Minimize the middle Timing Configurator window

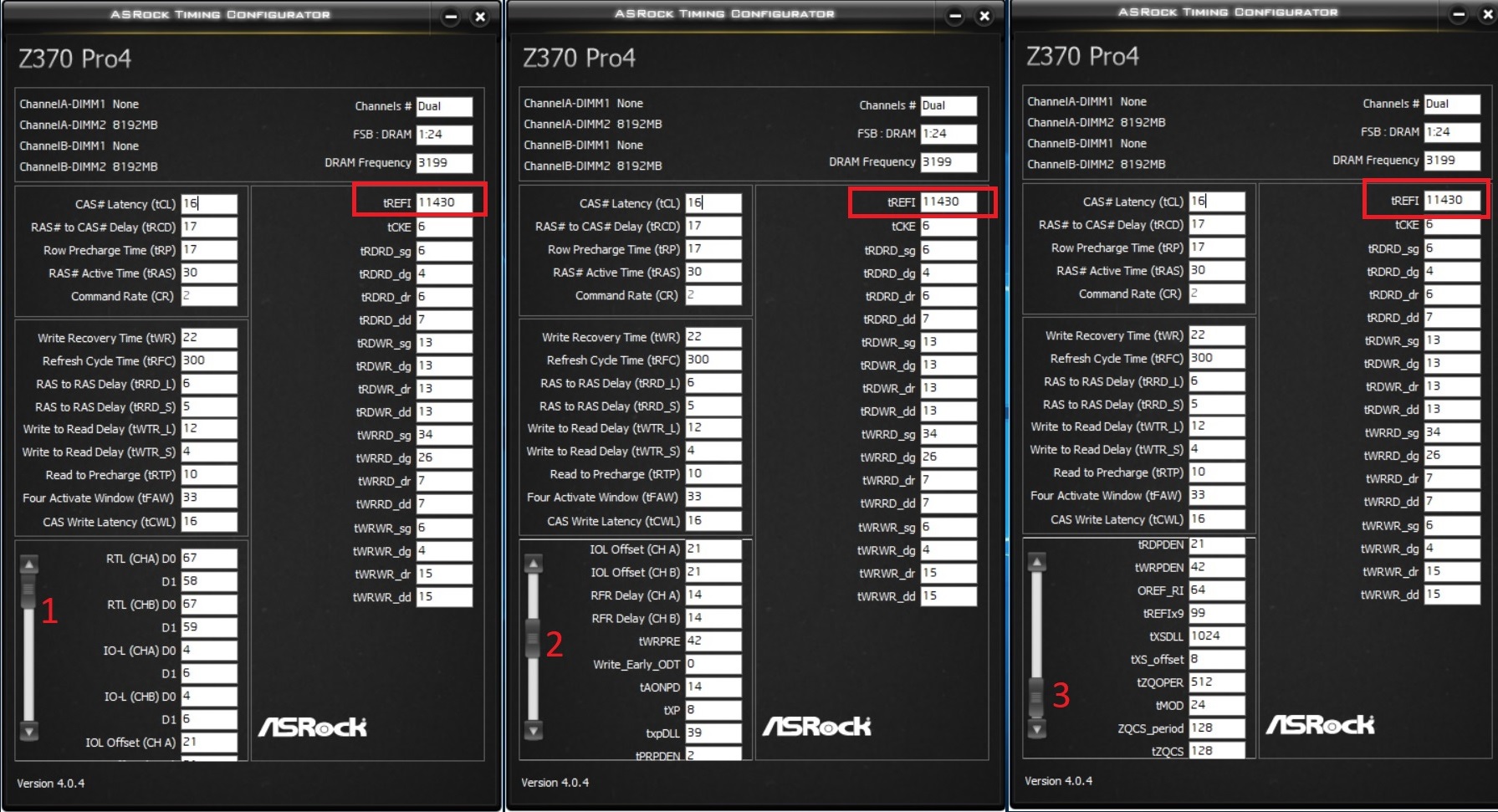click(955, 16)
